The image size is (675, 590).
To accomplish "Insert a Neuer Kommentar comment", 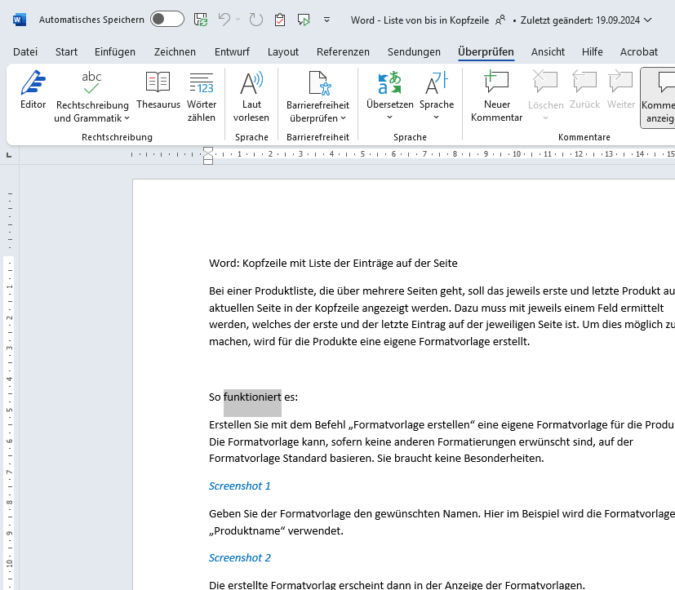I will pyautogui.click(x=496, y=90).
